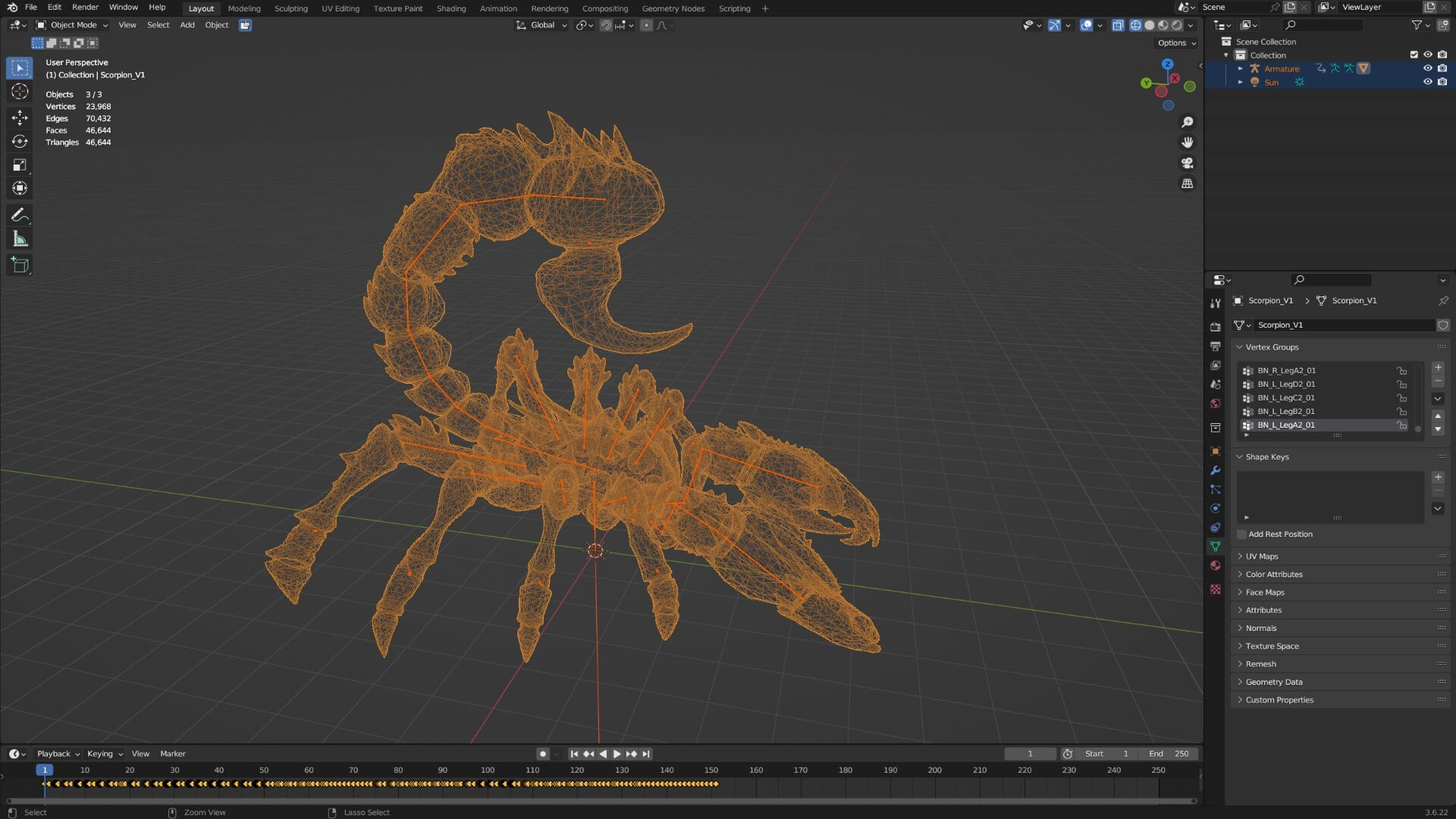
Task: Toggle X-ray display in viewport header
Action: pyautogui.click(x=1118, y=25)
